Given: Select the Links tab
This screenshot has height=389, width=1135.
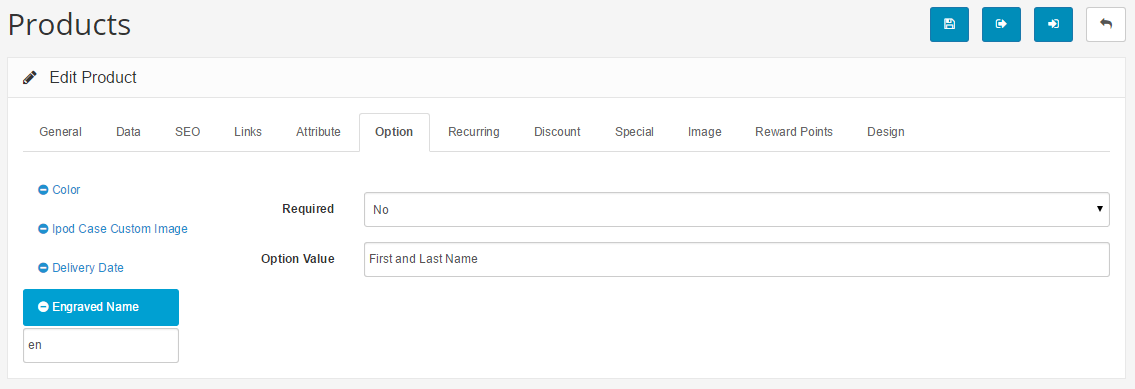Looking at the screenshot, I should pos(248,132).
